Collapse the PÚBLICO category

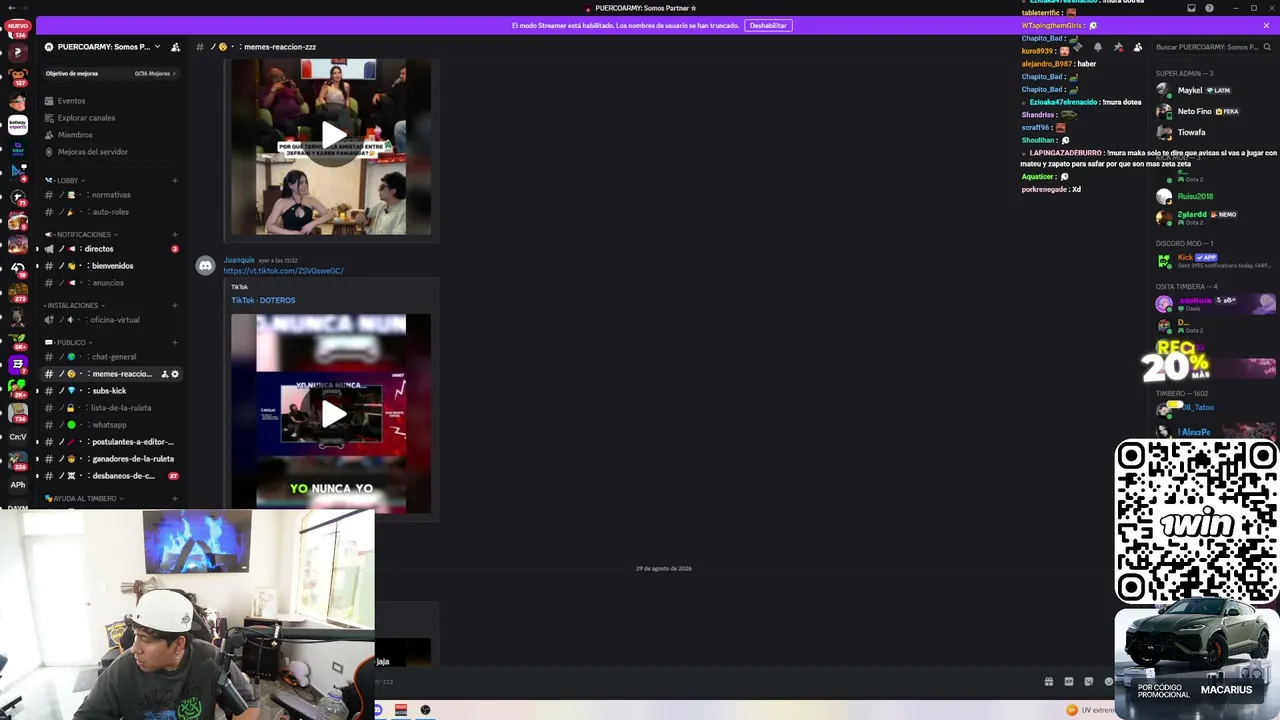tap(70, 343)
